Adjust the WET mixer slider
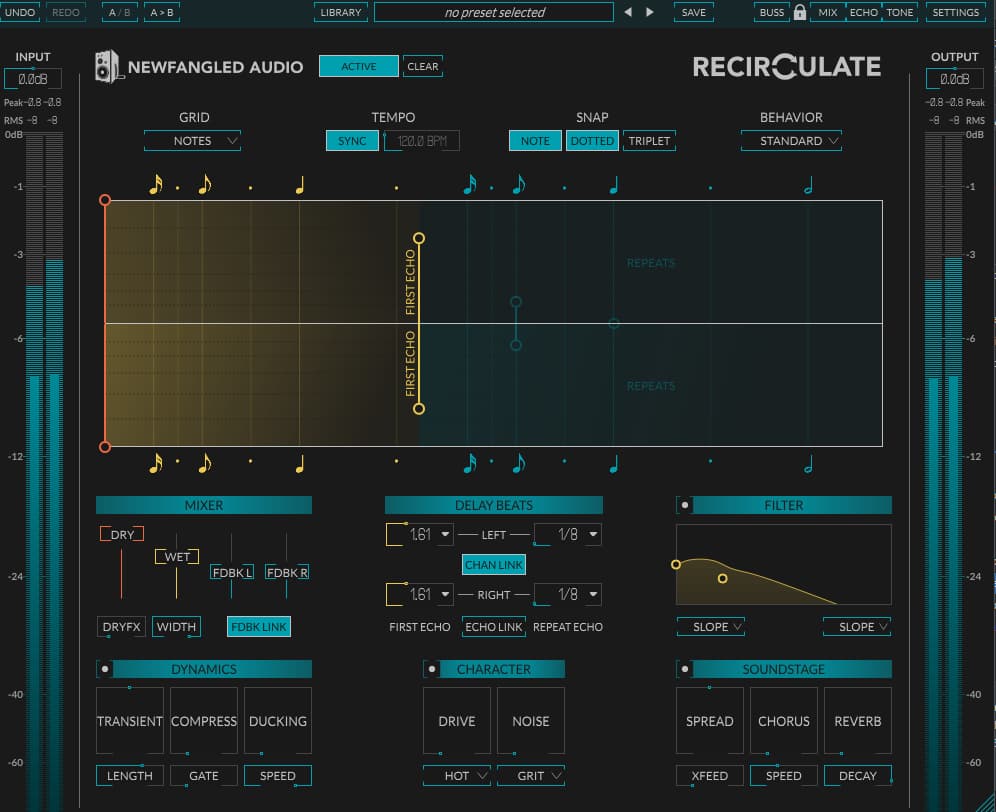Viewport: 996px width, 812px height. (177, 557)
